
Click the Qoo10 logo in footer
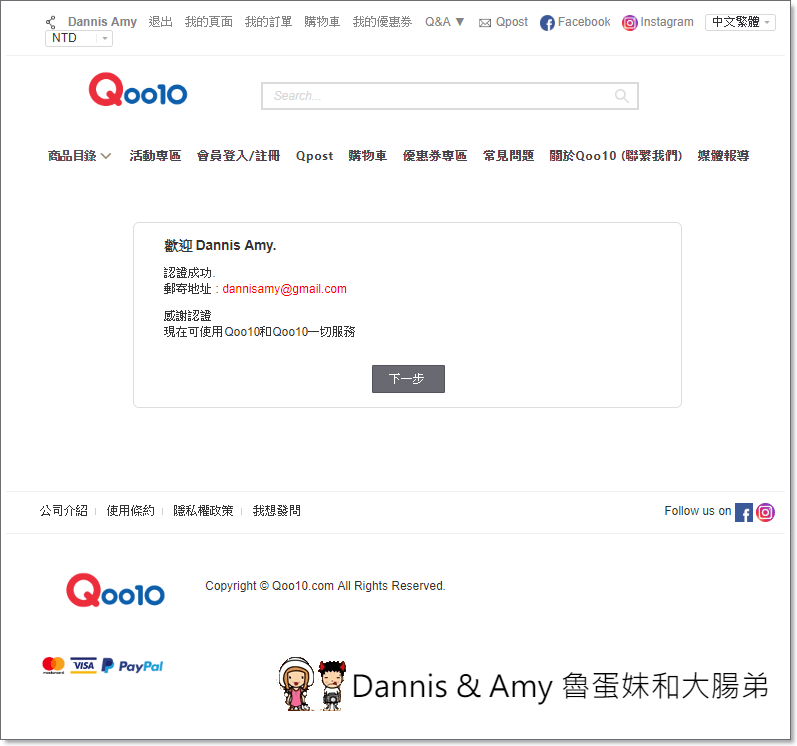115,590
